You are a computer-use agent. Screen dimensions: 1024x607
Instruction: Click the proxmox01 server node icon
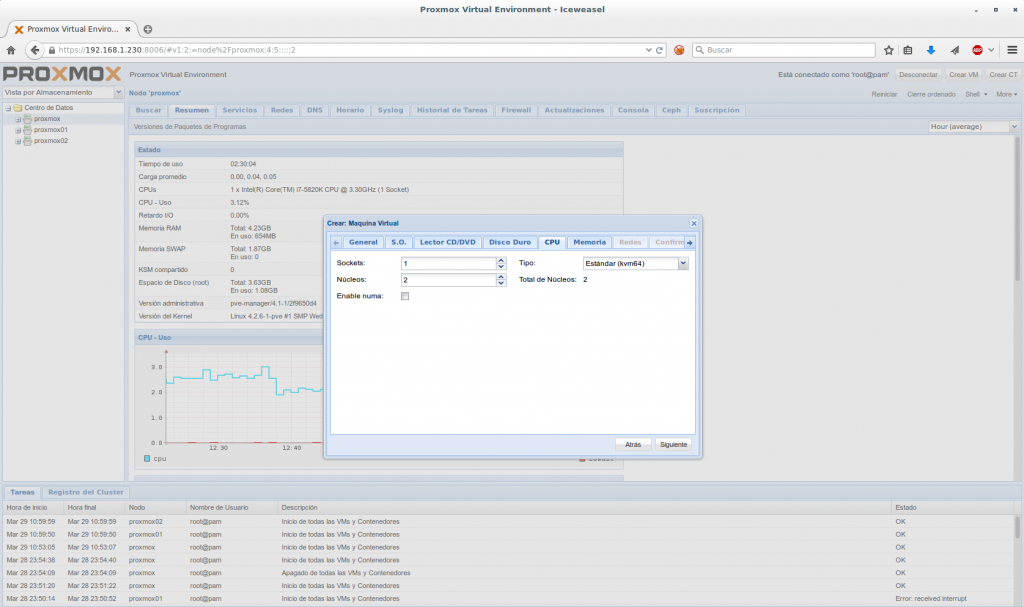[27, 130]
